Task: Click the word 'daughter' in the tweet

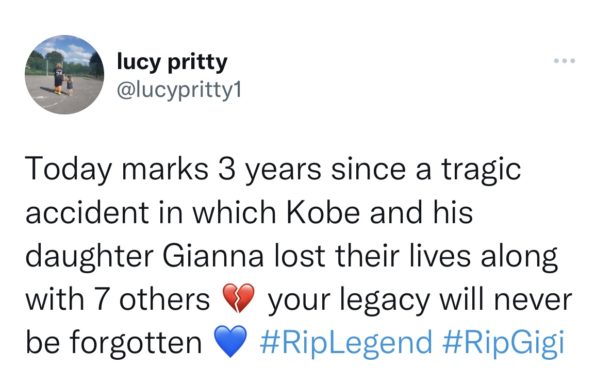Action: 89,257
